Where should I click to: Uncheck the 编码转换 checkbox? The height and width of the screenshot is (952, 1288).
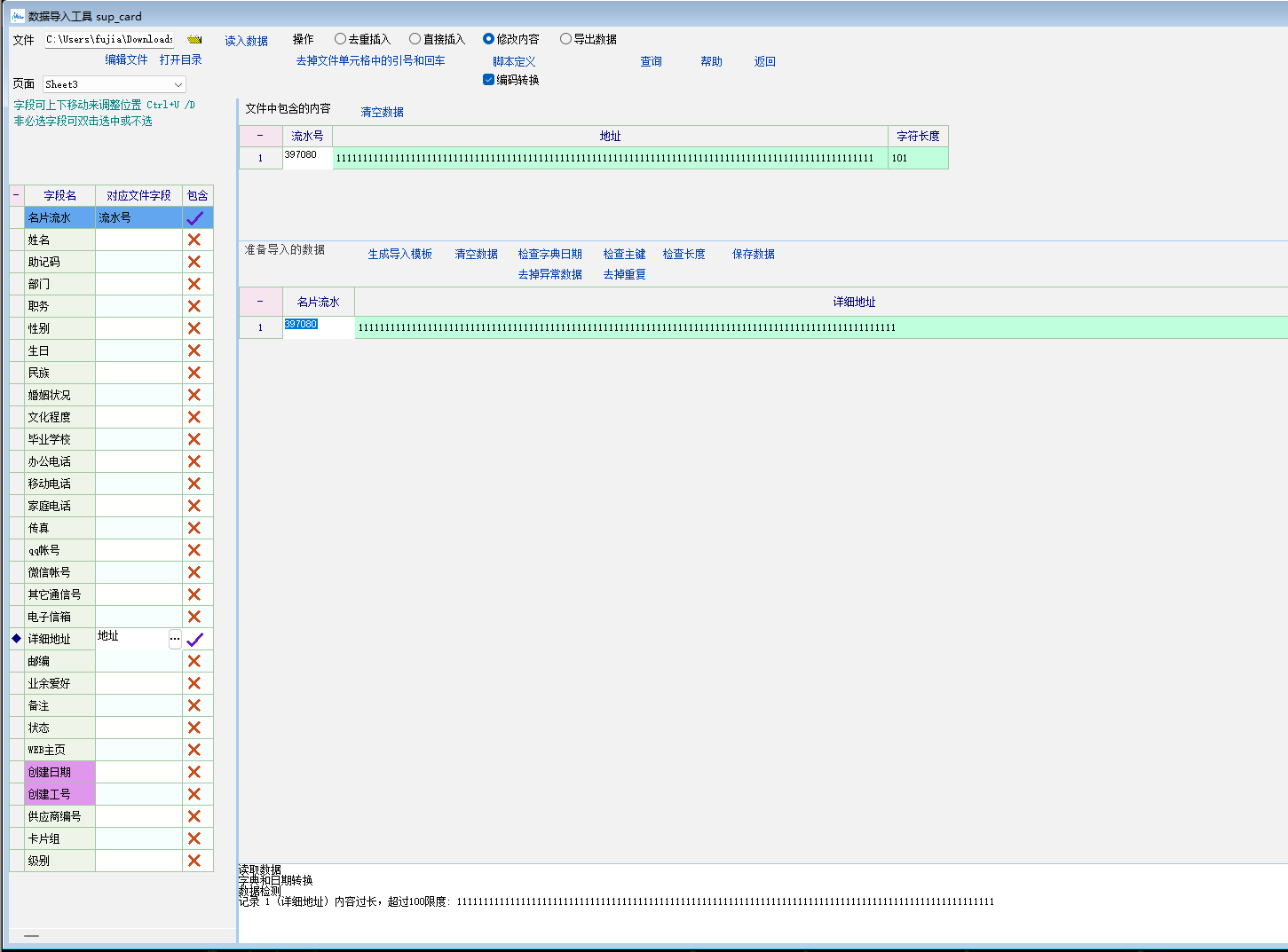(488, 80)
